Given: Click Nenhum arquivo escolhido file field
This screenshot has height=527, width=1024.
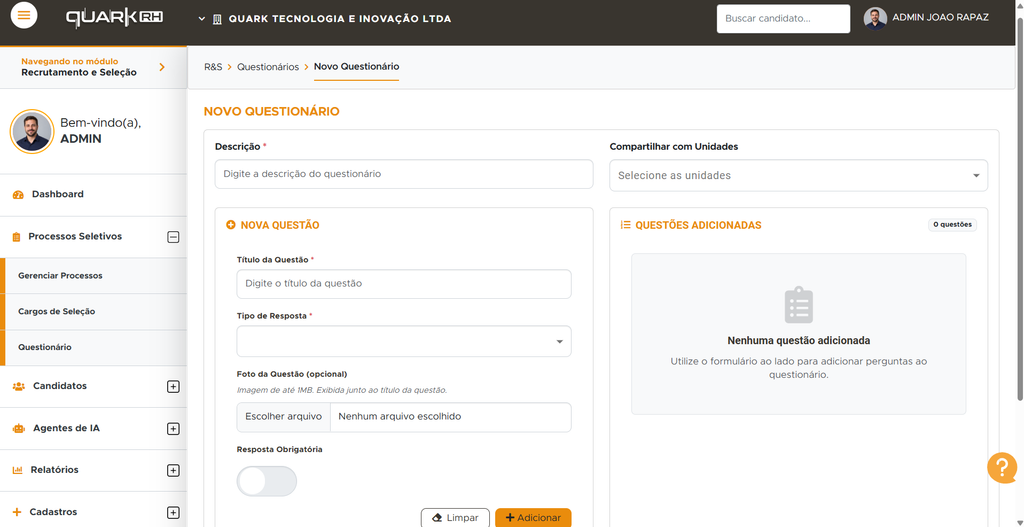Looking at the screenshot, I should point(451,417).
